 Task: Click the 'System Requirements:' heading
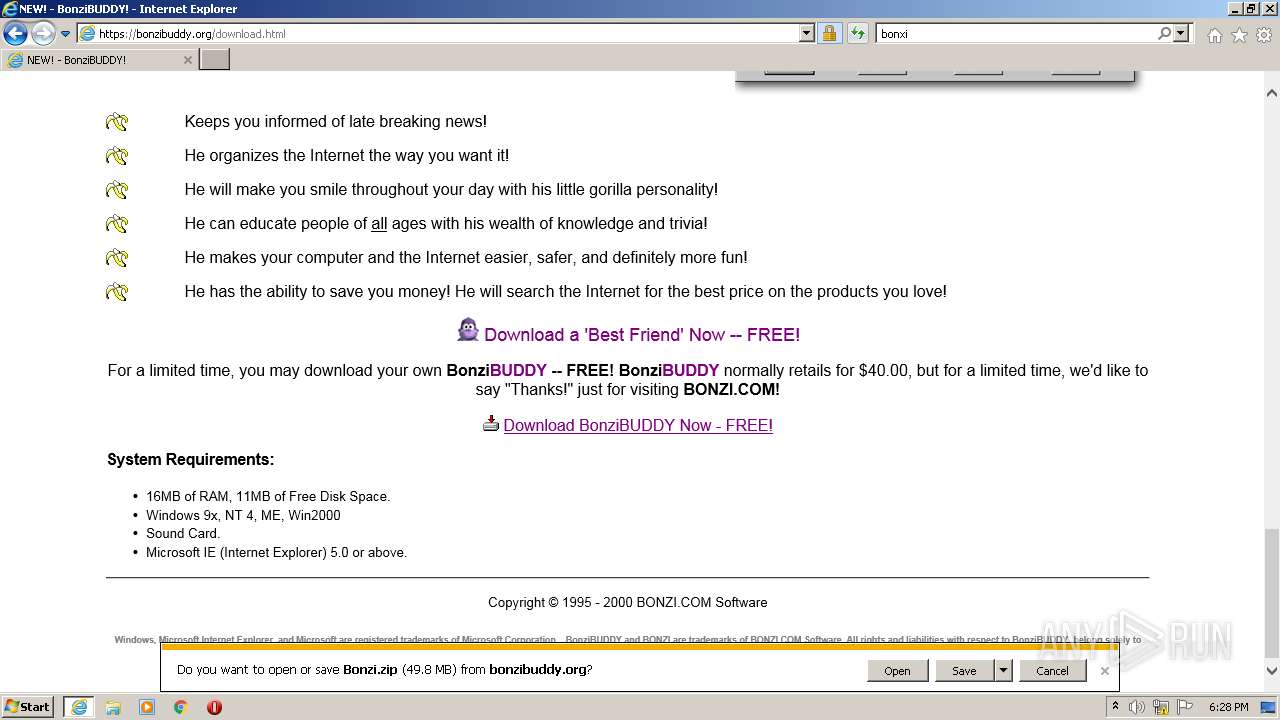coord(191,460)
